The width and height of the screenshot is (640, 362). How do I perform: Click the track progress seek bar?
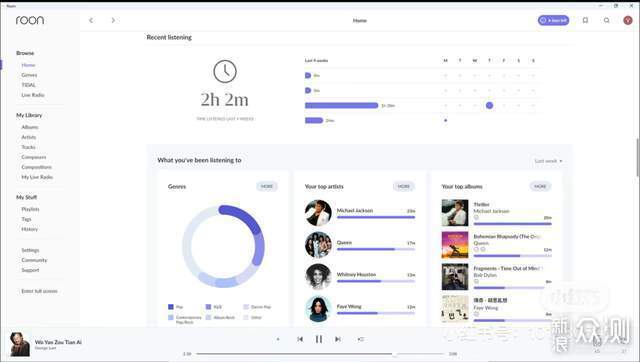click(320, 354)
